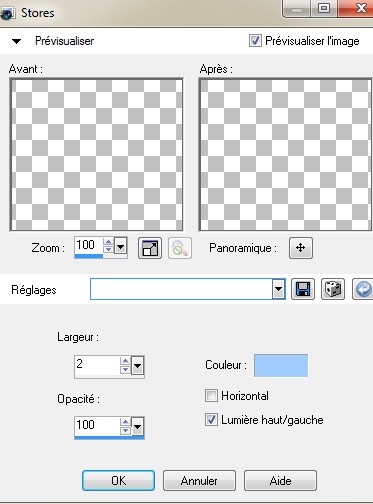Click the Réglages preset text box
The image size is (373, 504).
(181, 289)
